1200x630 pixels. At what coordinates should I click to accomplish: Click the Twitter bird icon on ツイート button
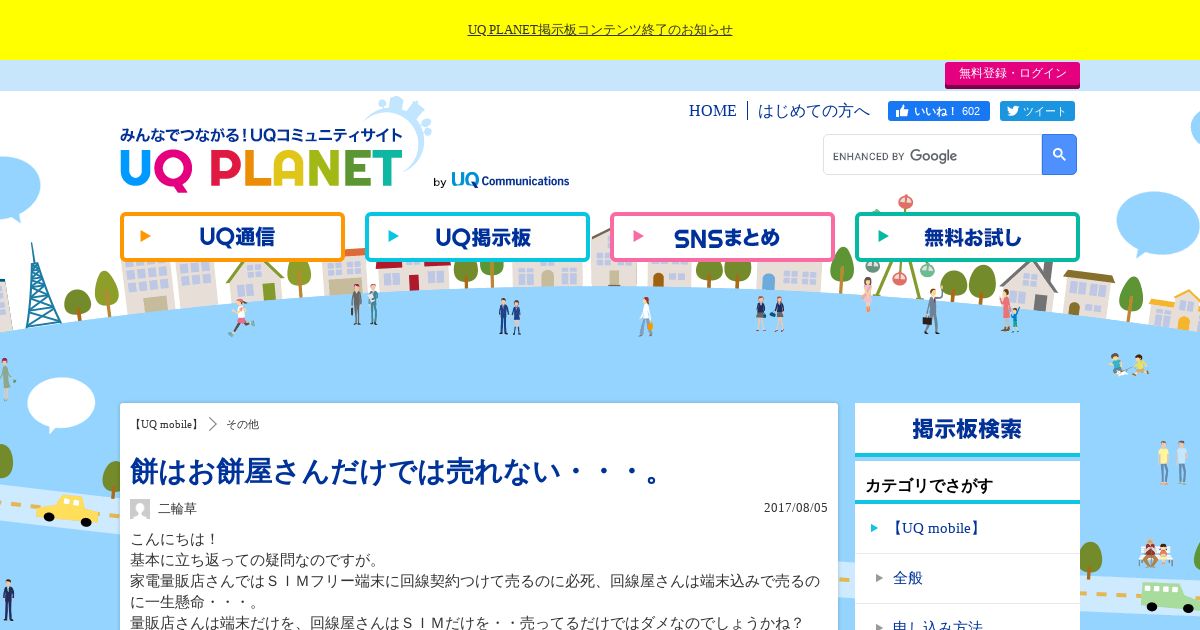point(1012,111)
